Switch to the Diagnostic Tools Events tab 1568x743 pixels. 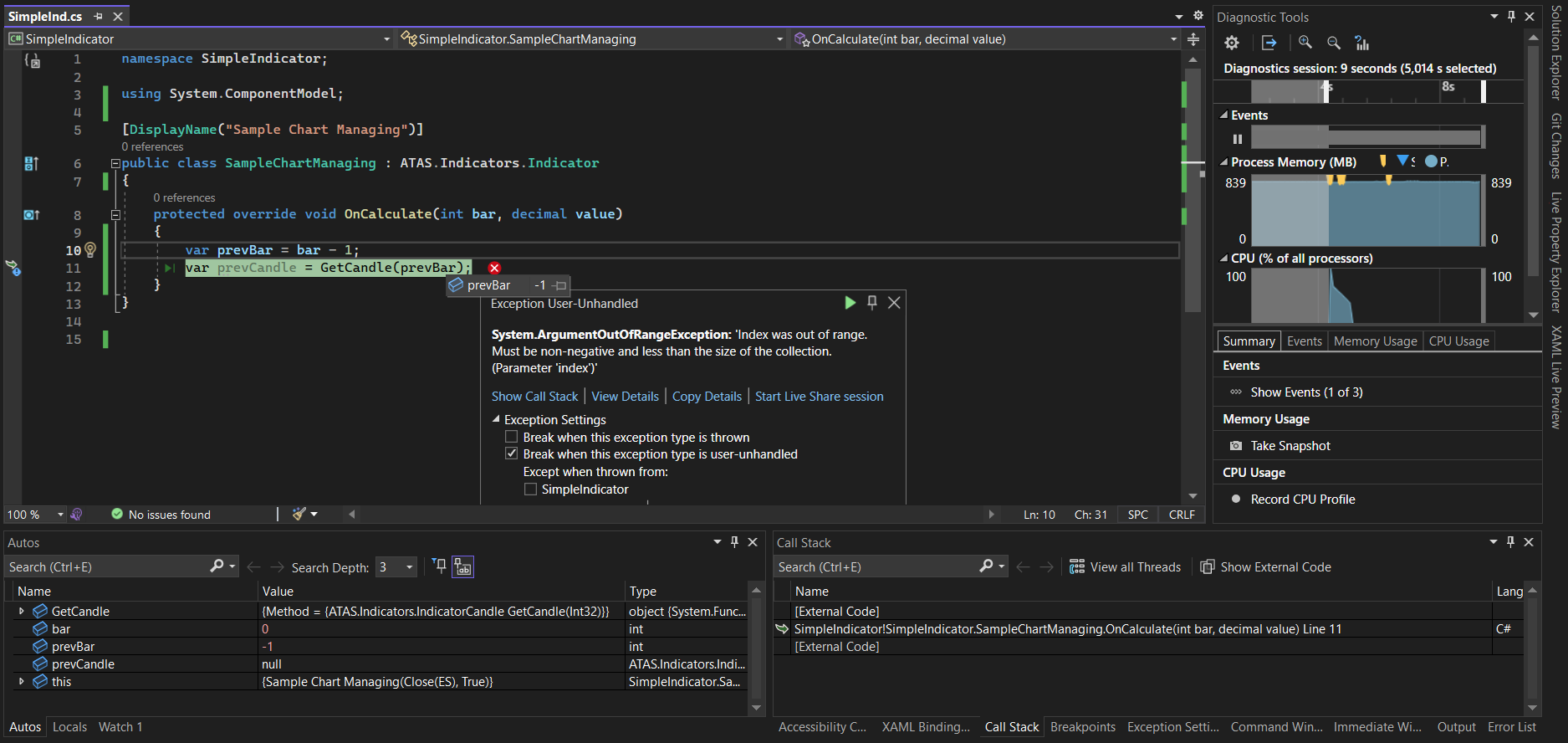1305,341
